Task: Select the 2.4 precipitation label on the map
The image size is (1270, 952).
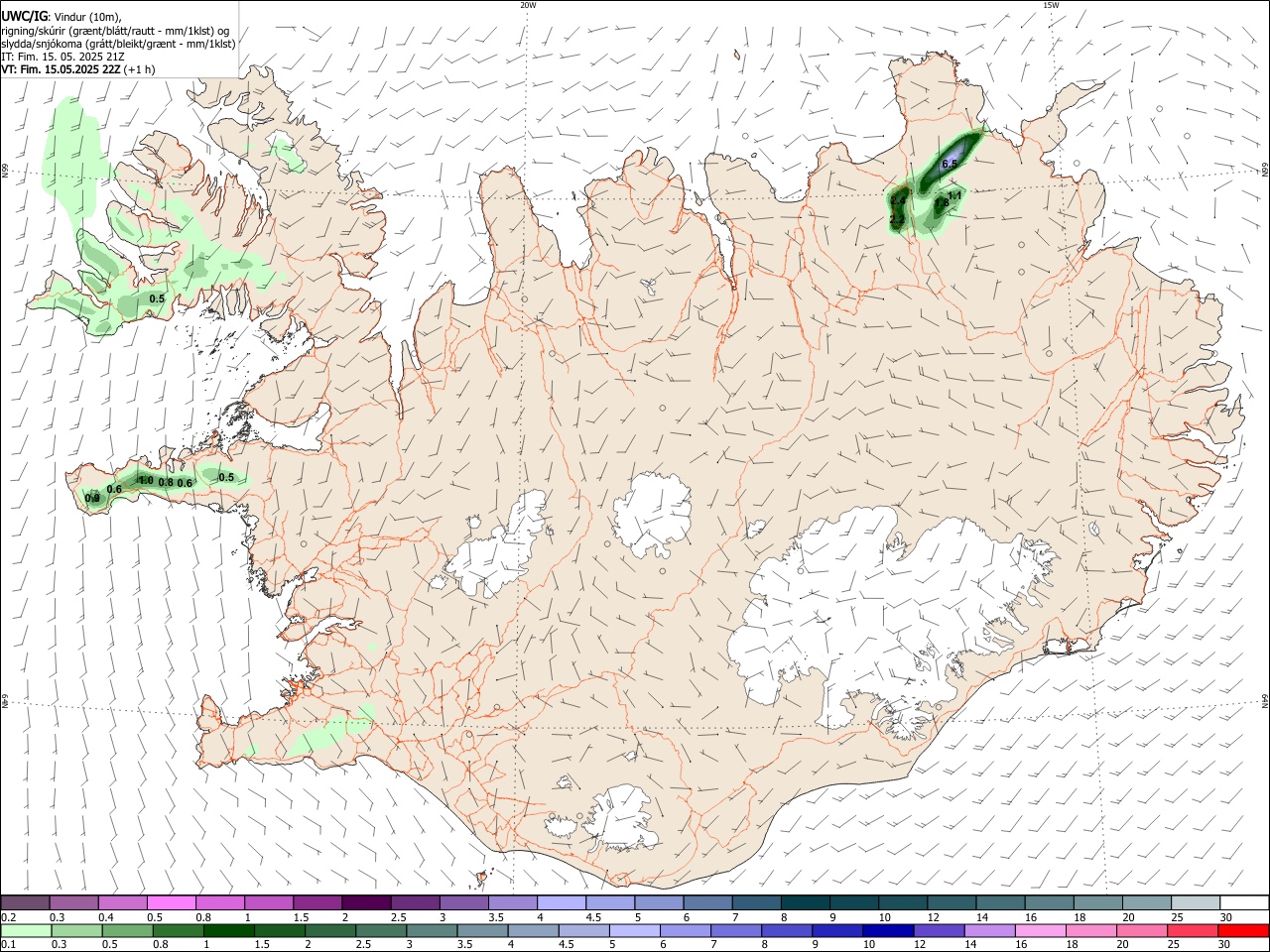Action: [x=898, y=201]
